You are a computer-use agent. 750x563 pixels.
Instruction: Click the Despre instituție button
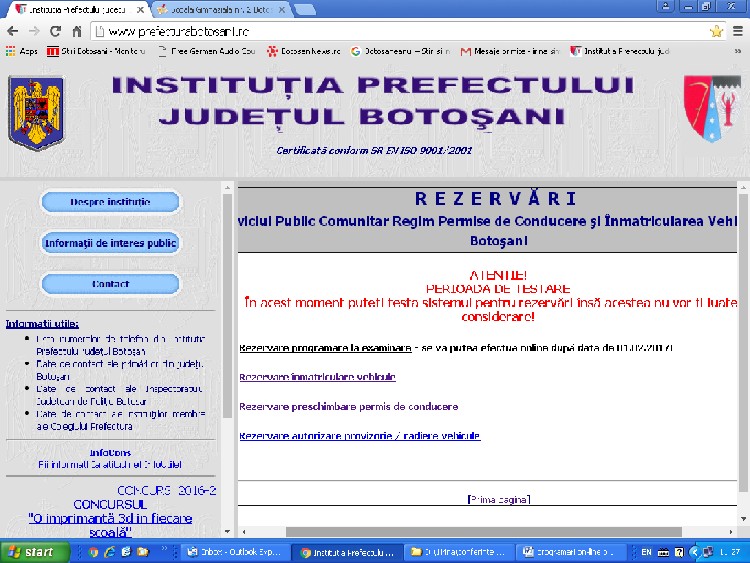[x=110, y=202]
